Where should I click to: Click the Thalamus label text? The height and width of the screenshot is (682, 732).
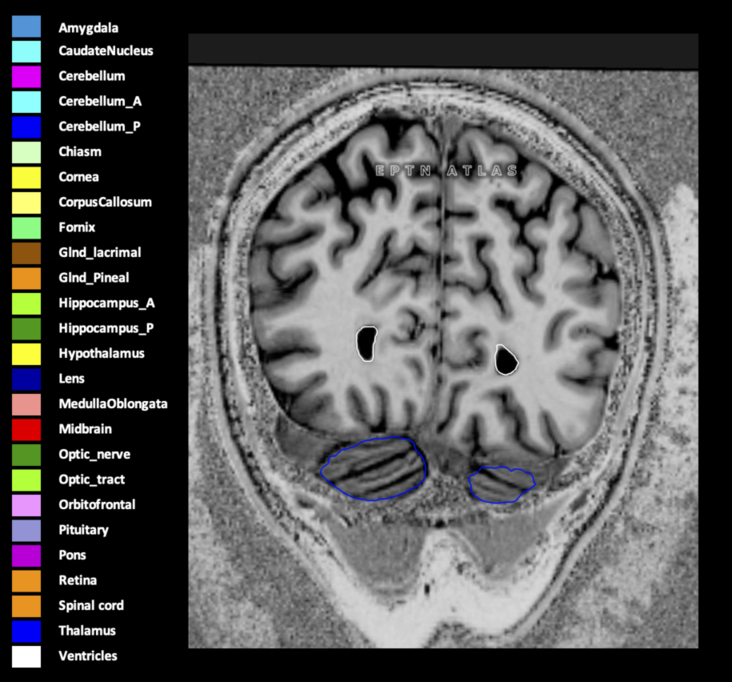click(x=87, y=631)
